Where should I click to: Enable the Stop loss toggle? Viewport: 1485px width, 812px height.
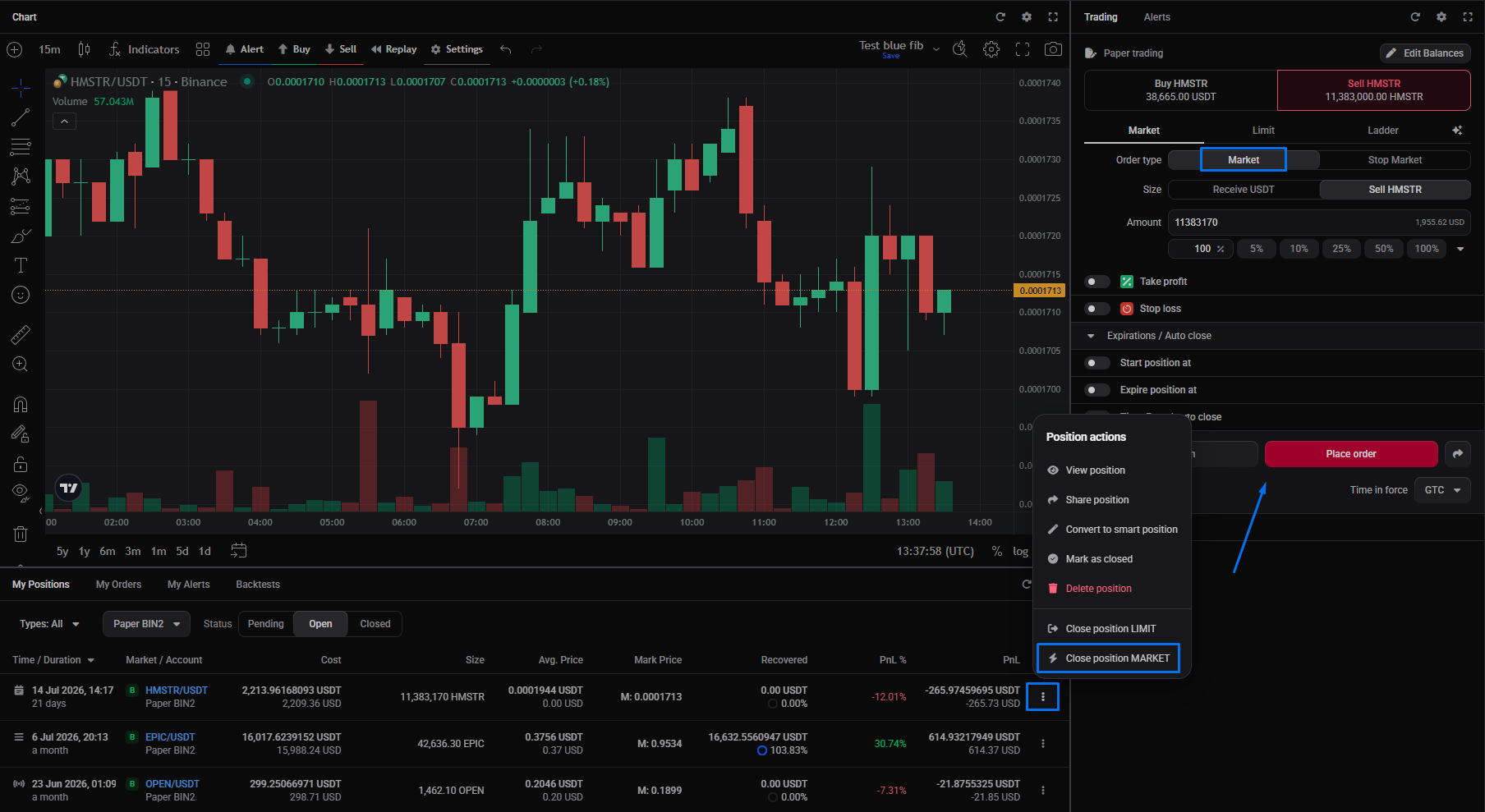click(1097, 309)
